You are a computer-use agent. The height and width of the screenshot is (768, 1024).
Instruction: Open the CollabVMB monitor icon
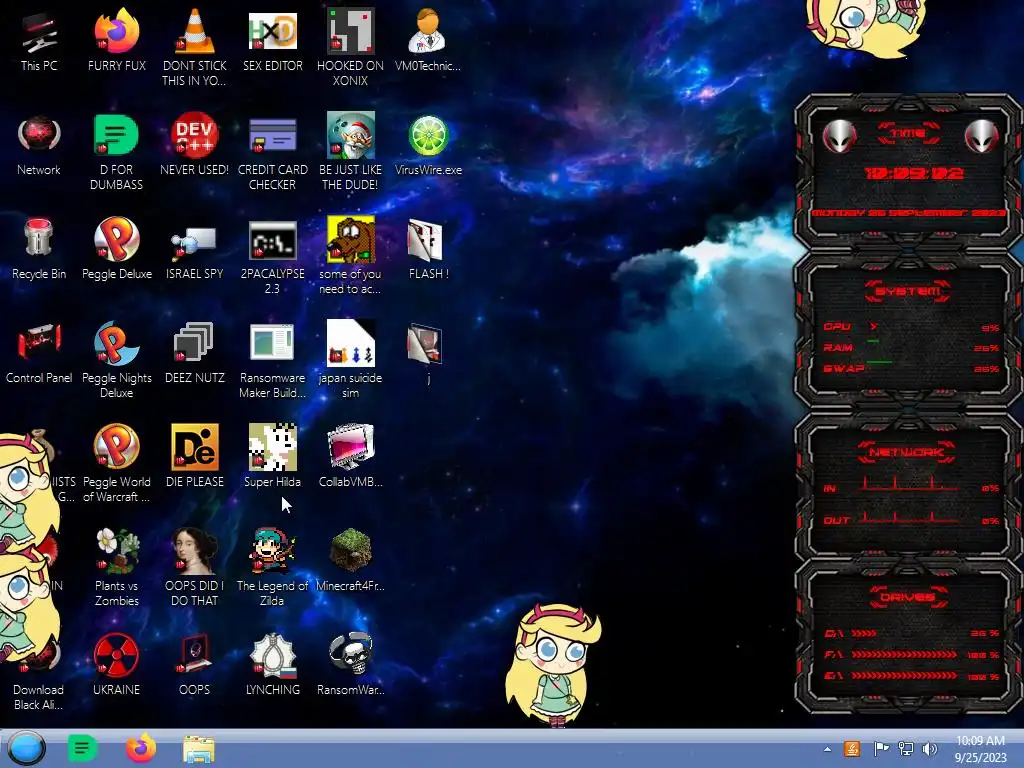click(351, 447)
